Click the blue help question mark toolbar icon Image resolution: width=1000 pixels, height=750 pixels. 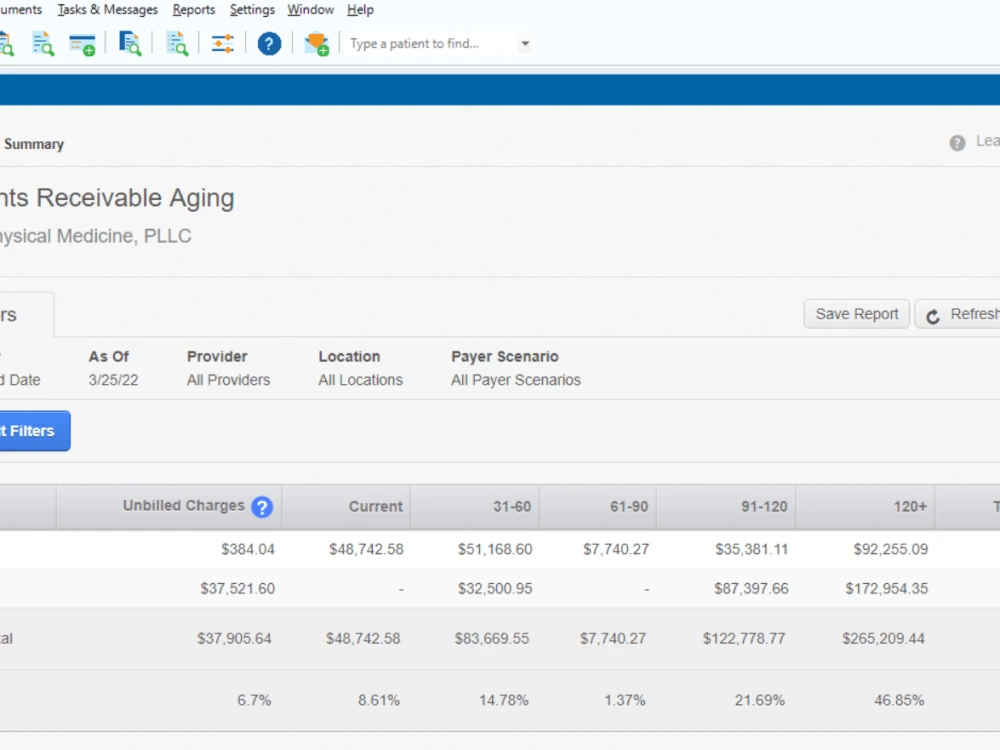269,43
